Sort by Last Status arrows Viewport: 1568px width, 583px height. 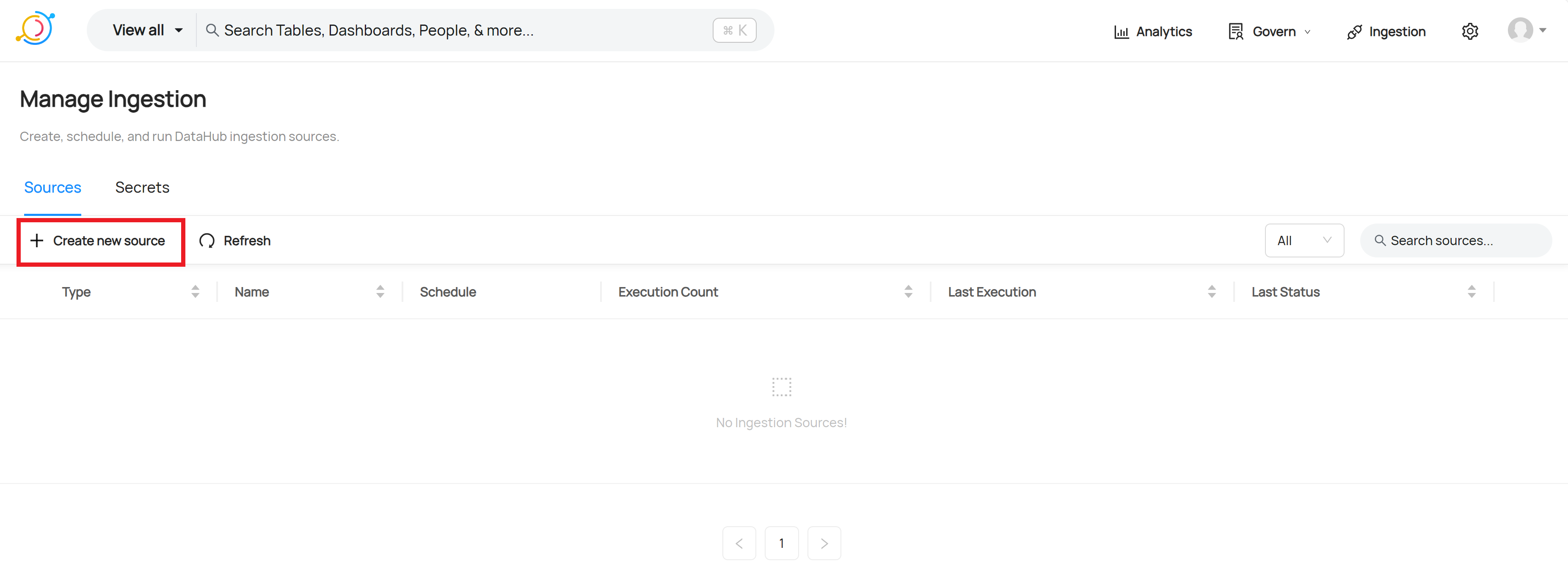click(x=1472, y=292)
